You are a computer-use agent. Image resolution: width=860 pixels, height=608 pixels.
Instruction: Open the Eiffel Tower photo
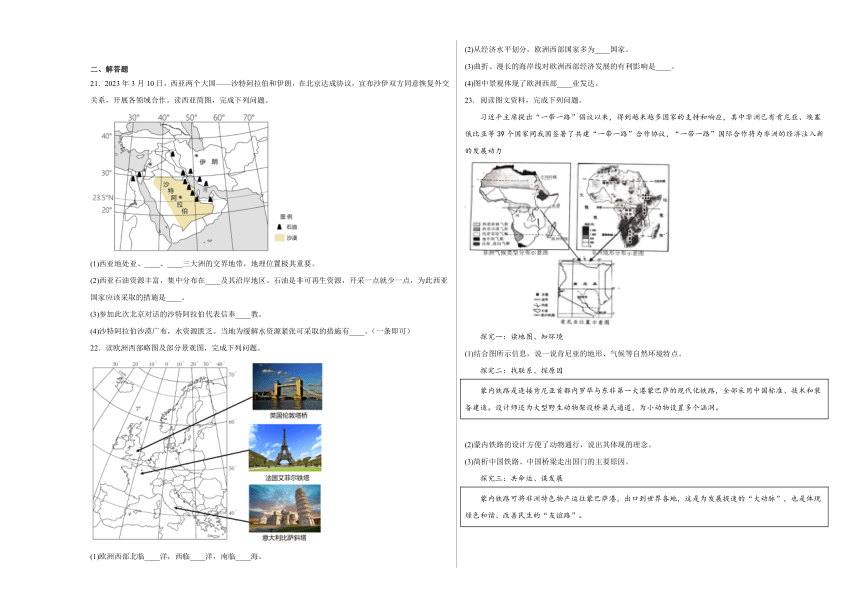click(285, 448)
